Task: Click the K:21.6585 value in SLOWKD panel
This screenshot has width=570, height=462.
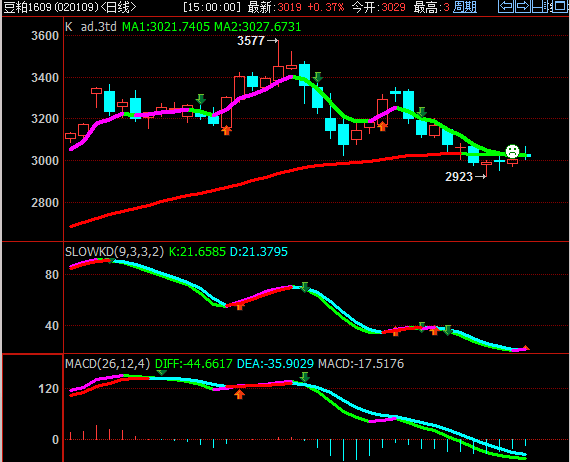Action: click(x=197, y=252)
